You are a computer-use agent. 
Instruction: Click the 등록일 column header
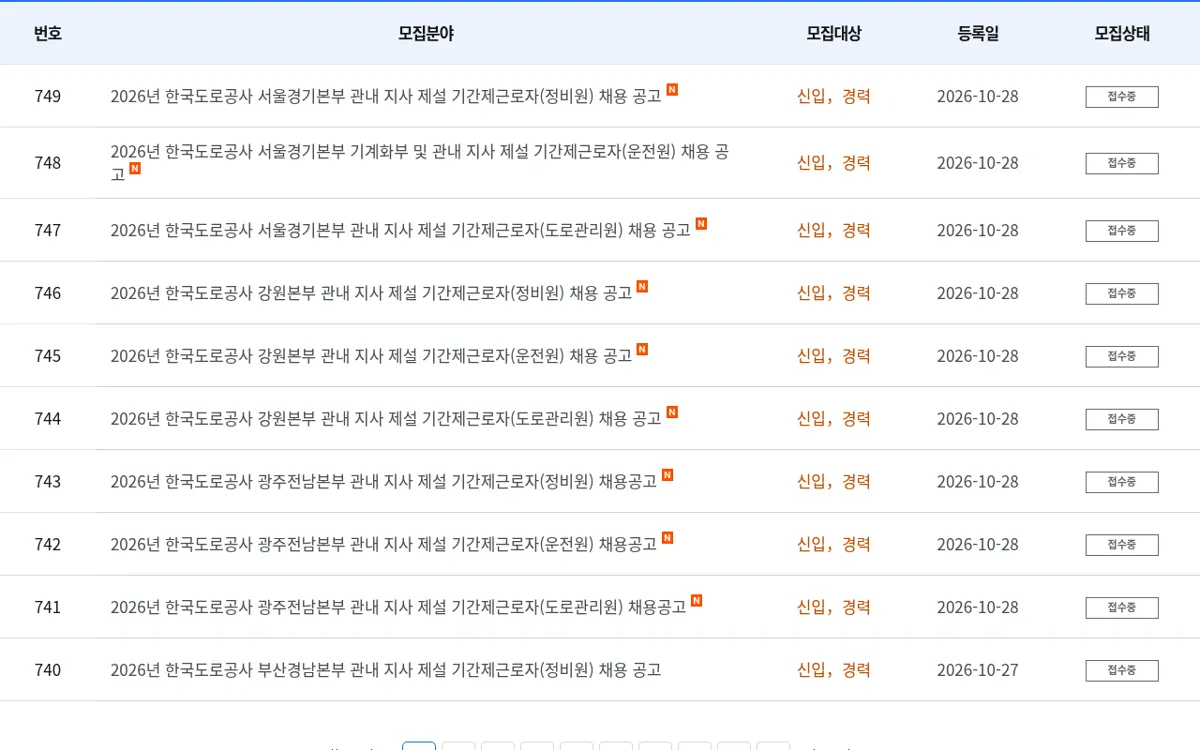[x=978, y=33]
